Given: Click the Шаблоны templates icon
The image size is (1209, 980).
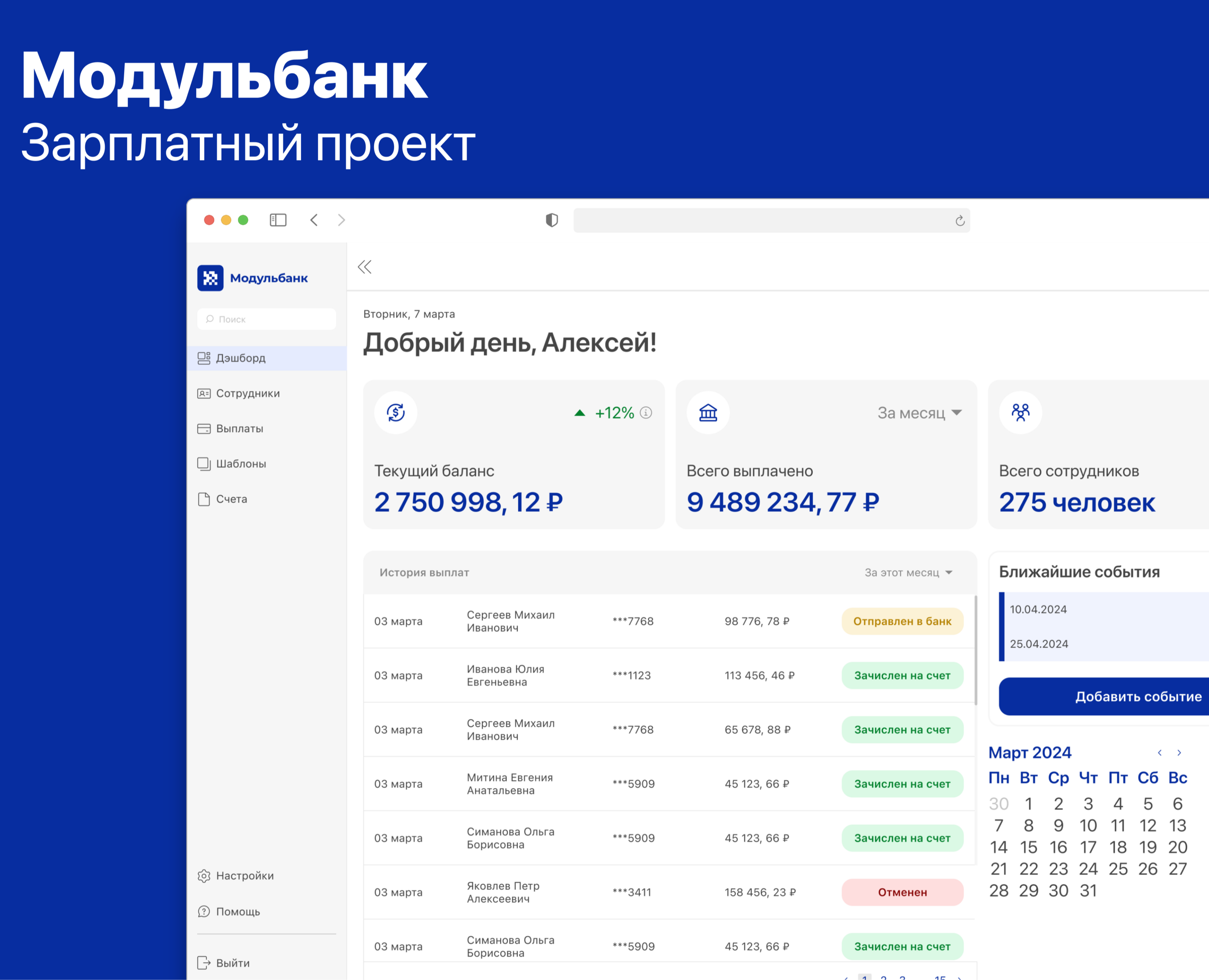Looking at the screenshot, I should (x=204, y=463).
